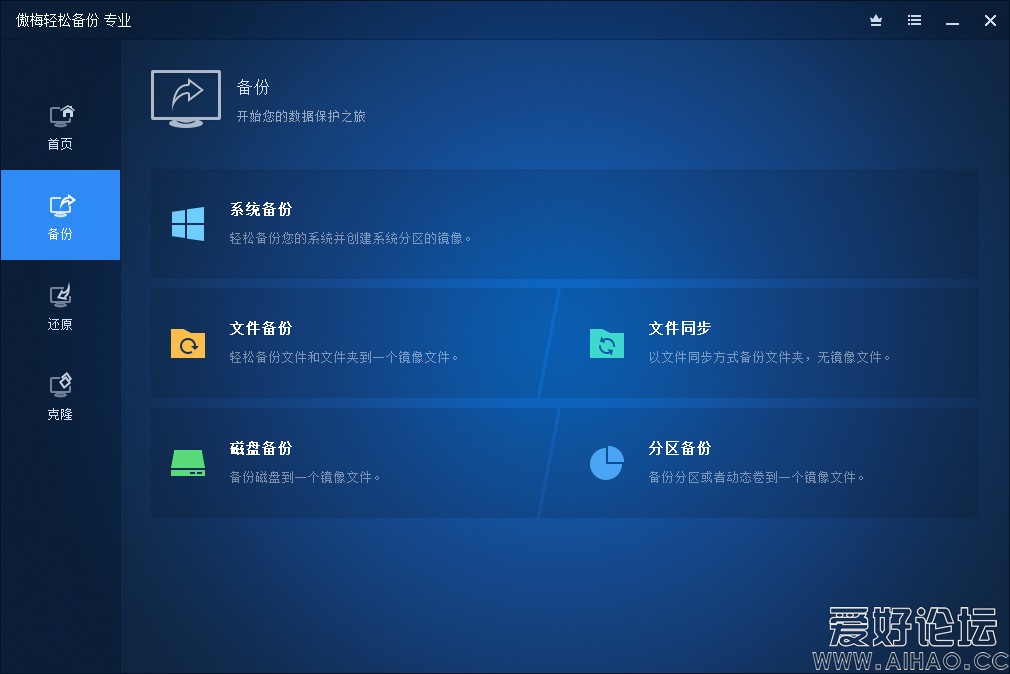Click the 备份 page heading text
This screenshot has width=1010, height=674.
coord(252,87)
